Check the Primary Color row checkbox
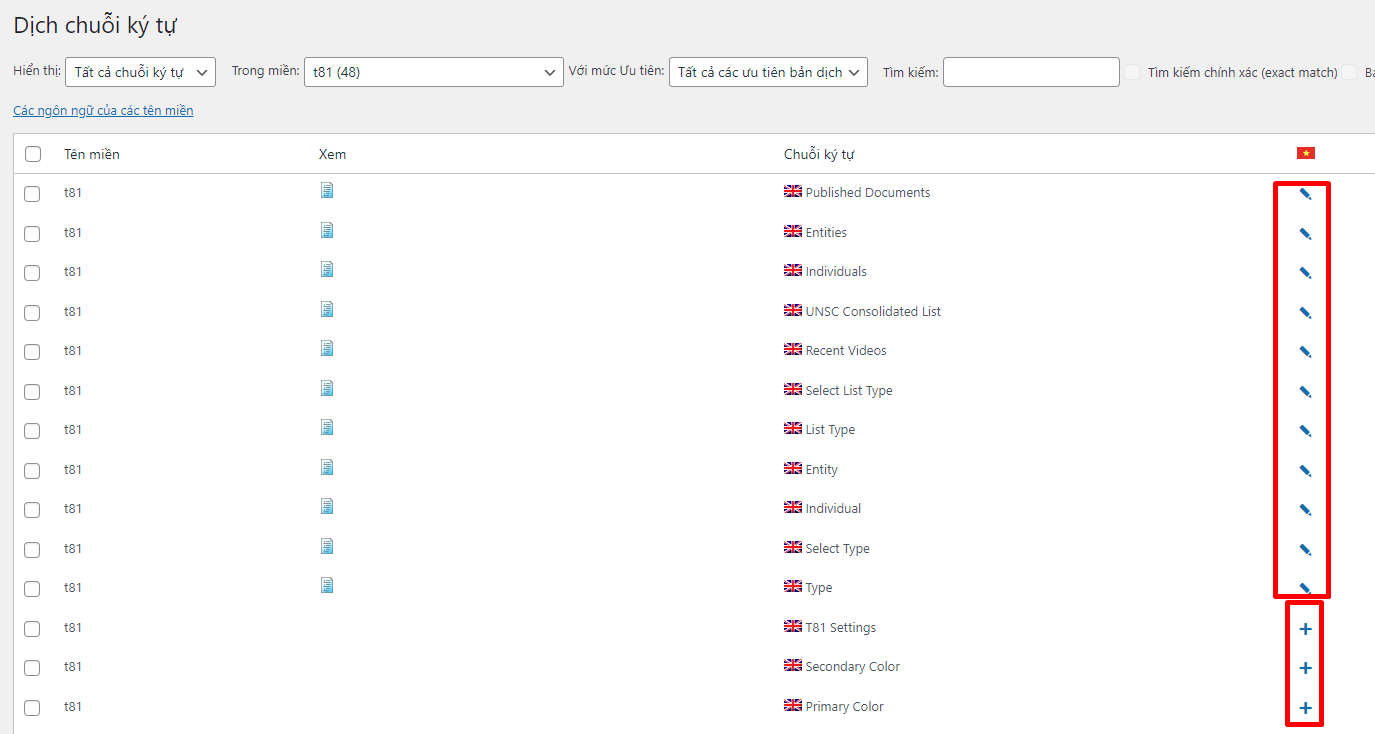 (x=32, y=708)
